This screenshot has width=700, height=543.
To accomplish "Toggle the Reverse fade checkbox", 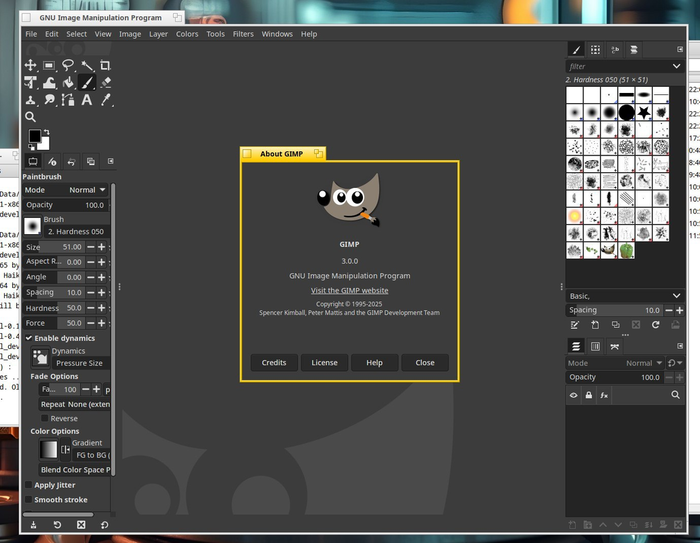I will 45,418.
